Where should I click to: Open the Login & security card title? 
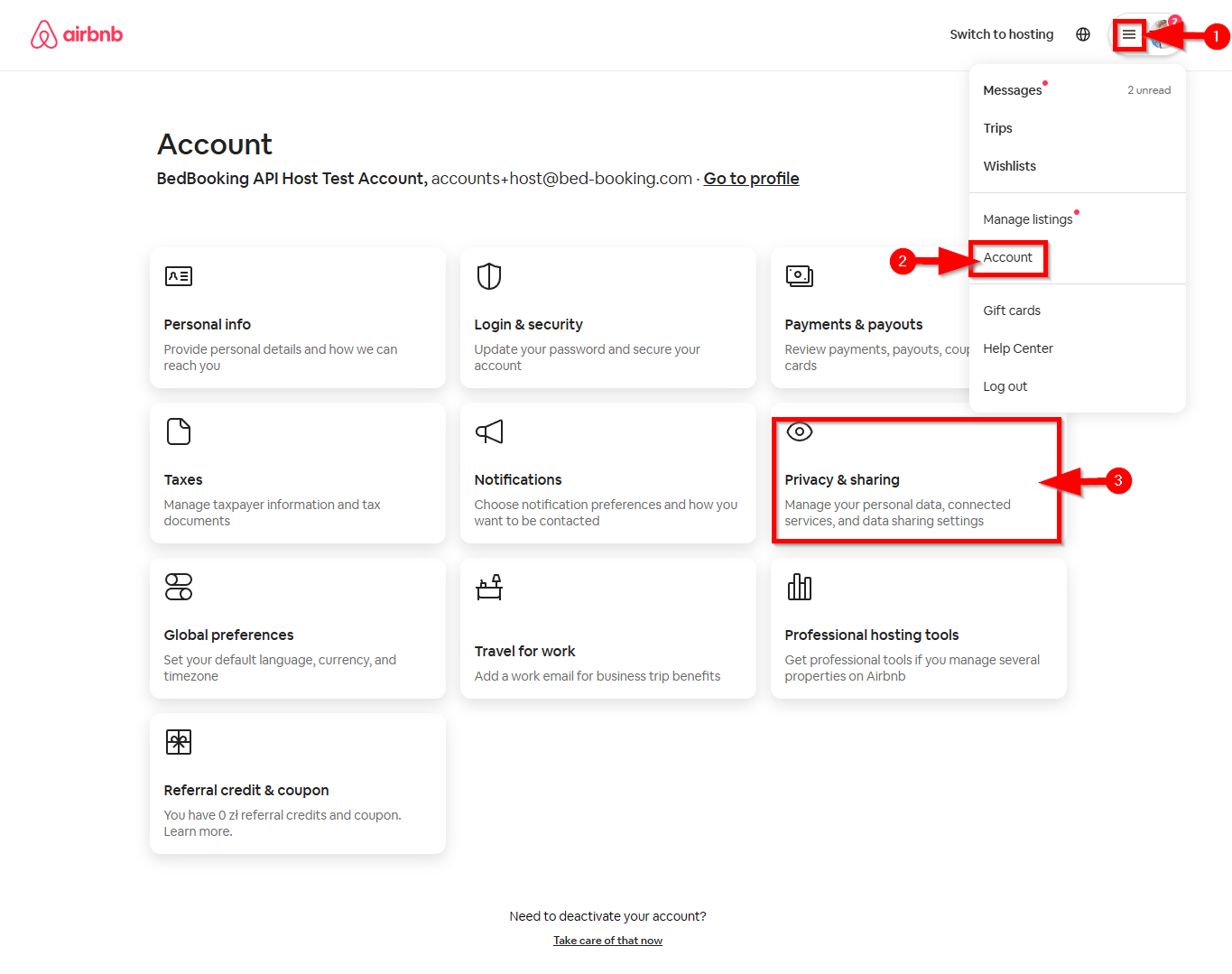(x=528, y=325)
